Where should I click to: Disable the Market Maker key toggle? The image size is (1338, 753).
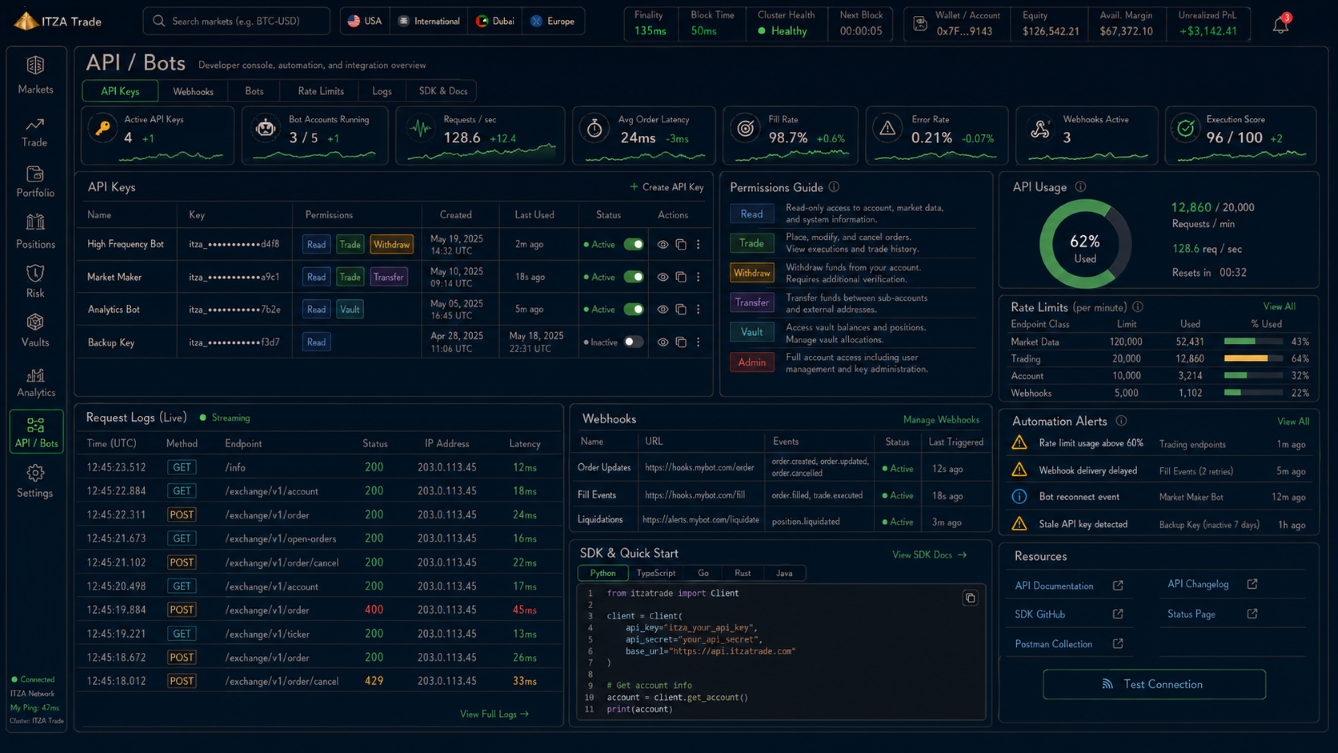634,277
